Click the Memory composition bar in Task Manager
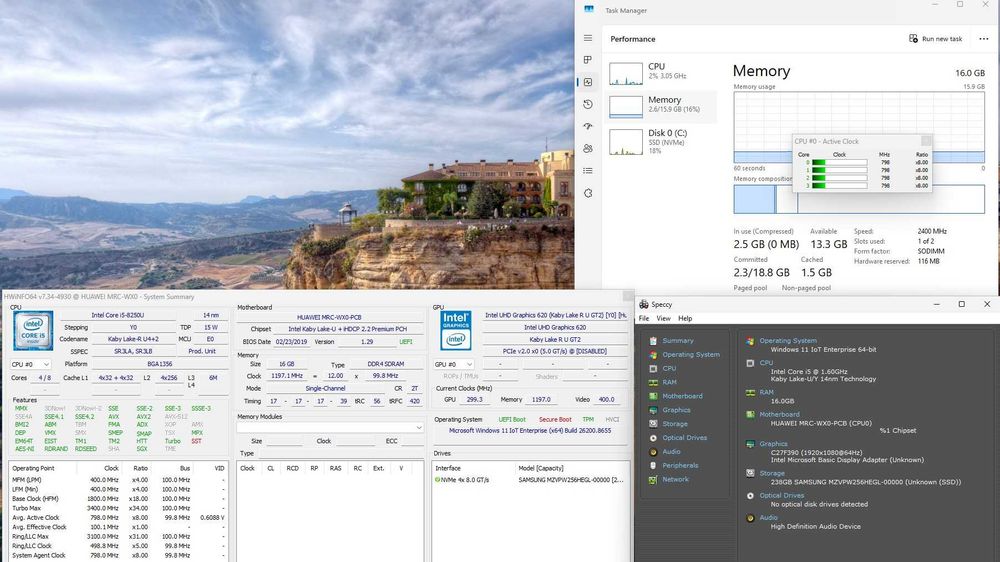 [858, 199]
